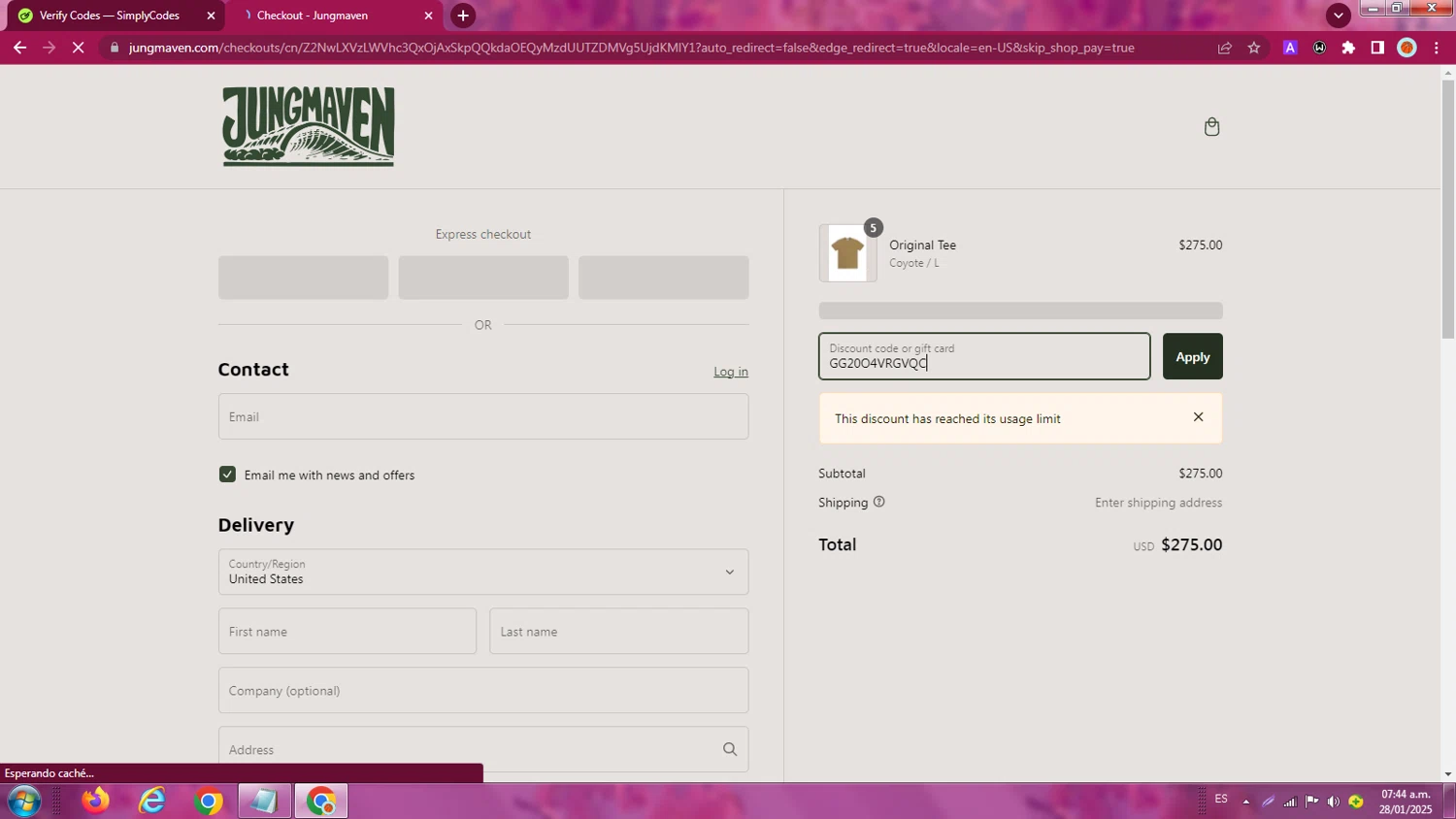Stop page loading with X button

(x=79, y=48)
